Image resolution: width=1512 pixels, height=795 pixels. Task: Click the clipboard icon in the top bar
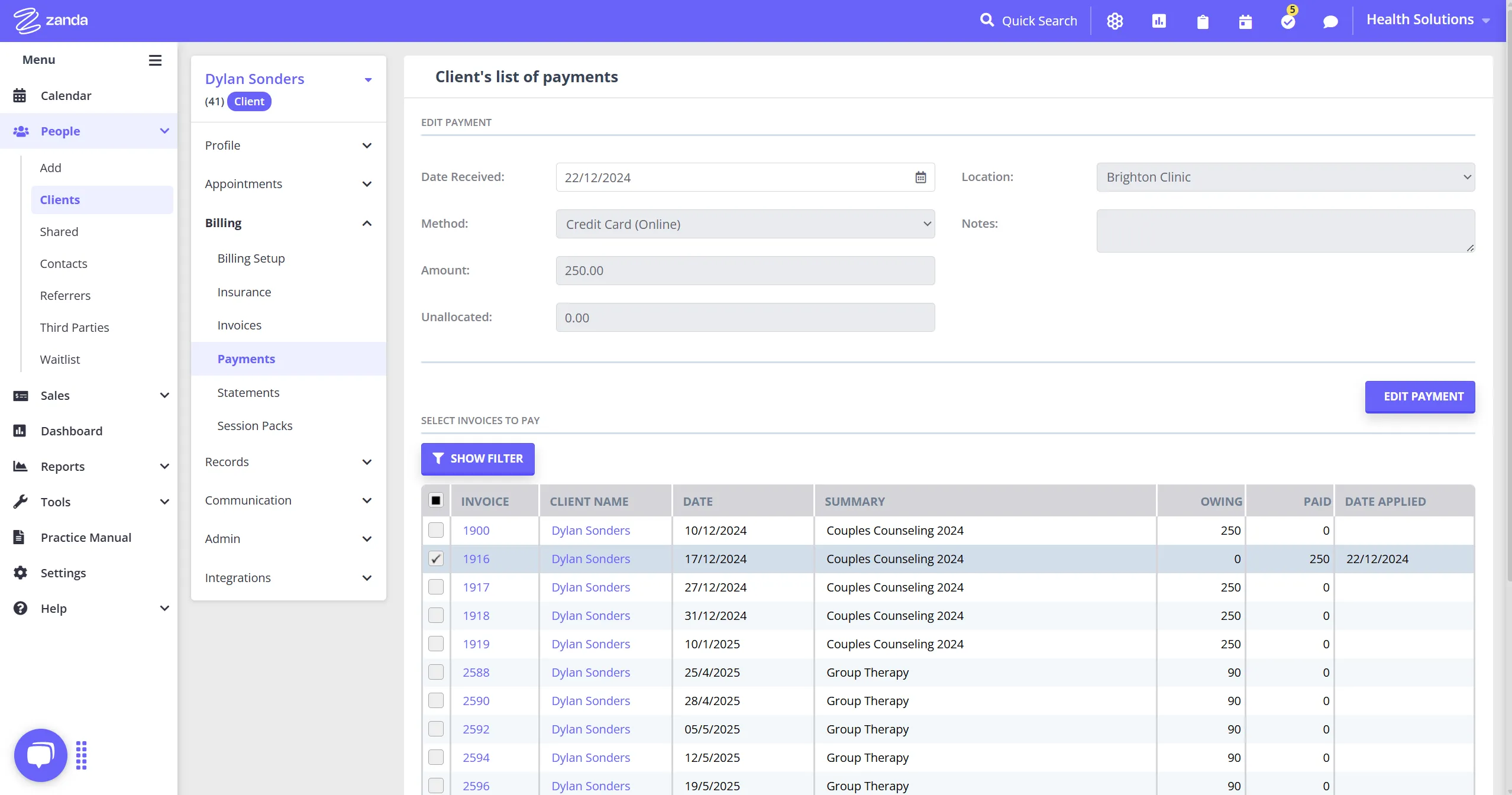click(1202, 21)
